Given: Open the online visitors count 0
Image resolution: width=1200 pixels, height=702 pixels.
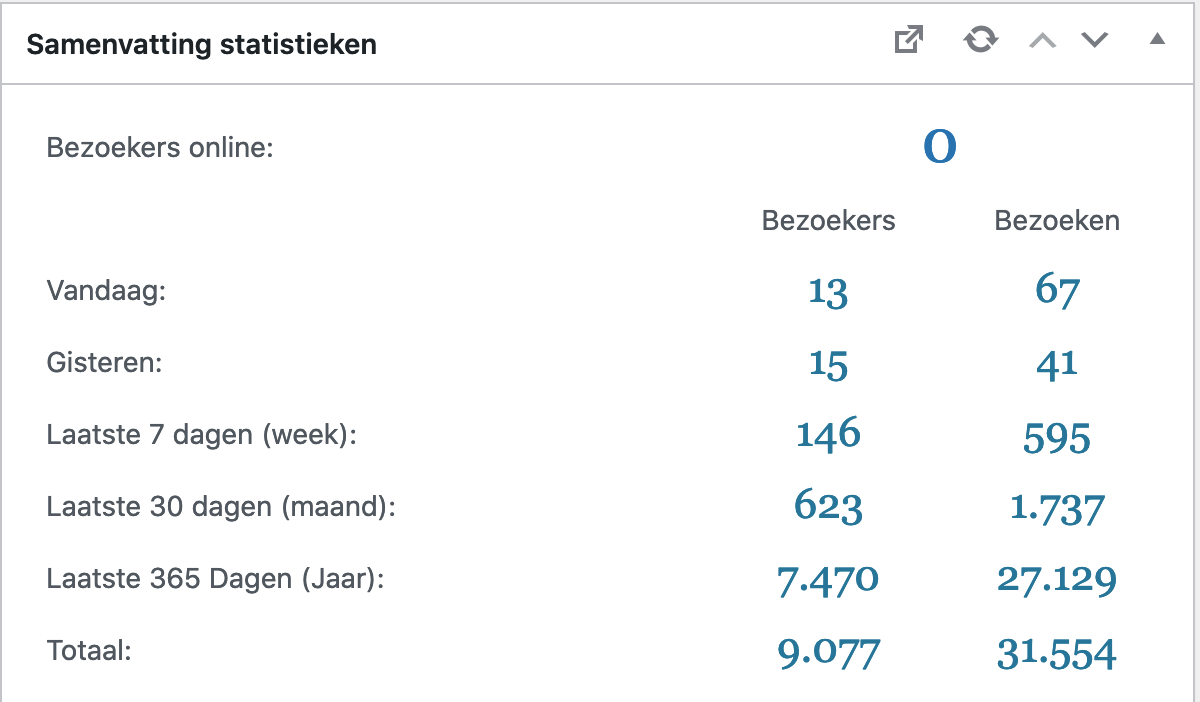Looking at the screenshot, I should point(940,148).
